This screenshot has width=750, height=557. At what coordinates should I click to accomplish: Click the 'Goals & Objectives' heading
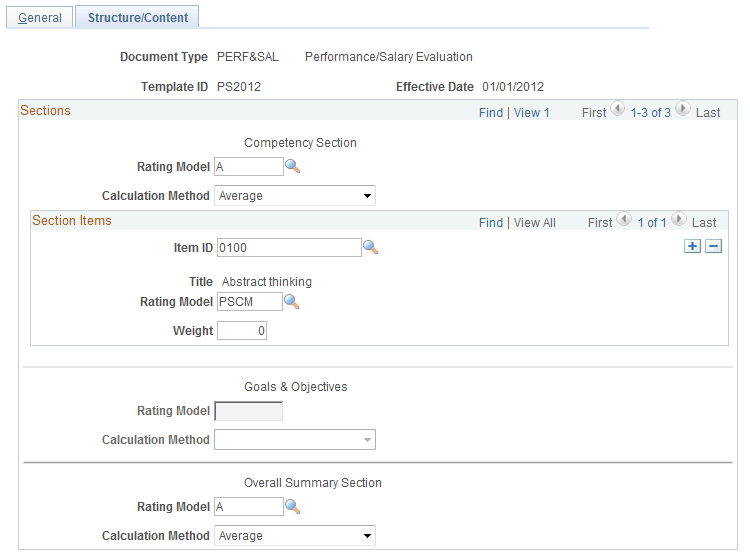296,387
